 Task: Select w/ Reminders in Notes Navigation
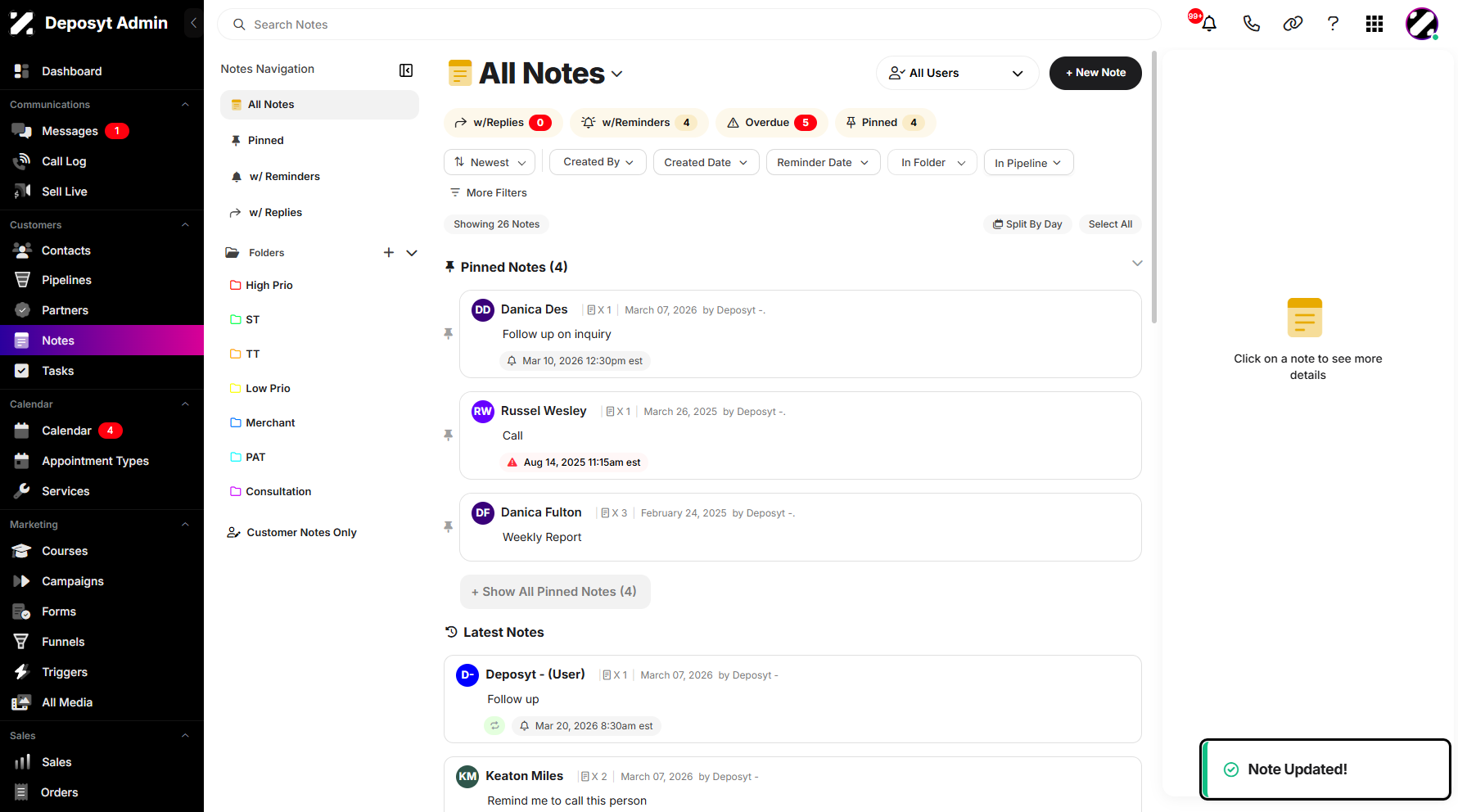[x=319, y=177]
